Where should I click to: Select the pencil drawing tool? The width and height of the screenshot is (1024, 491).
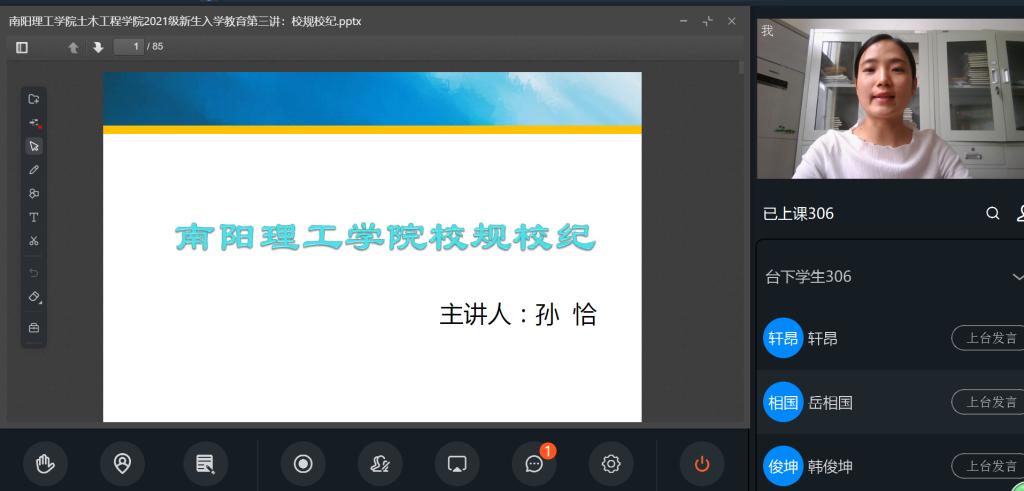(34, 170)
